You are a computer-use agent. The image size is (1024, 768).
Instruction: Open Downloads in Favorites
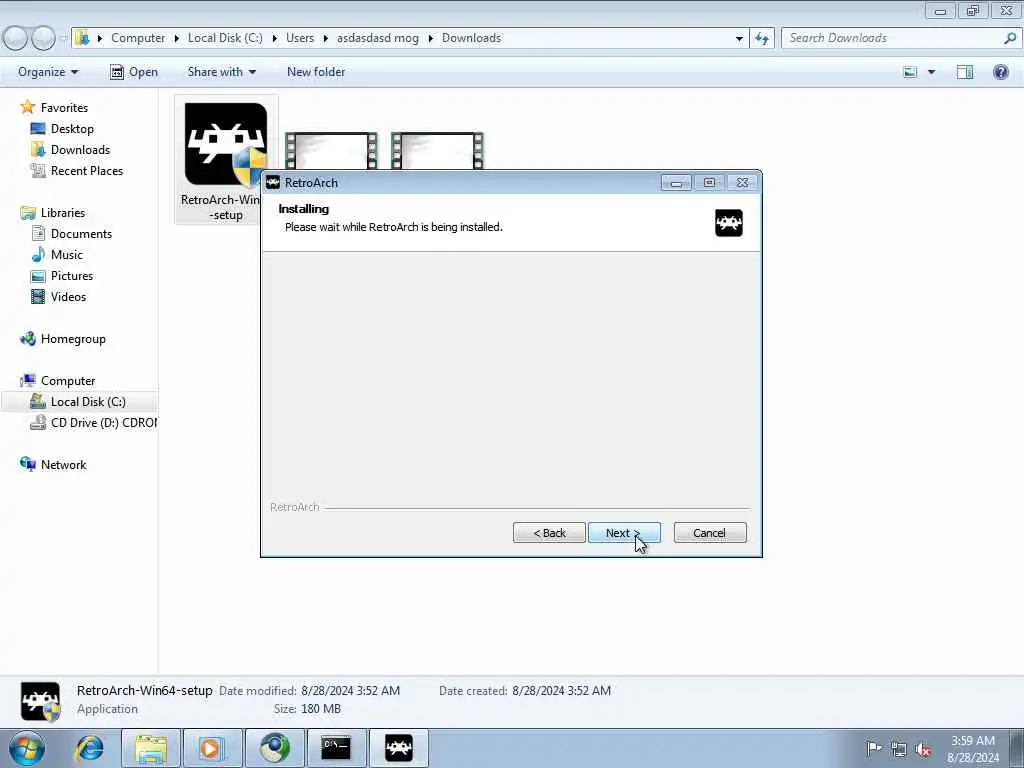click(80, 150)
